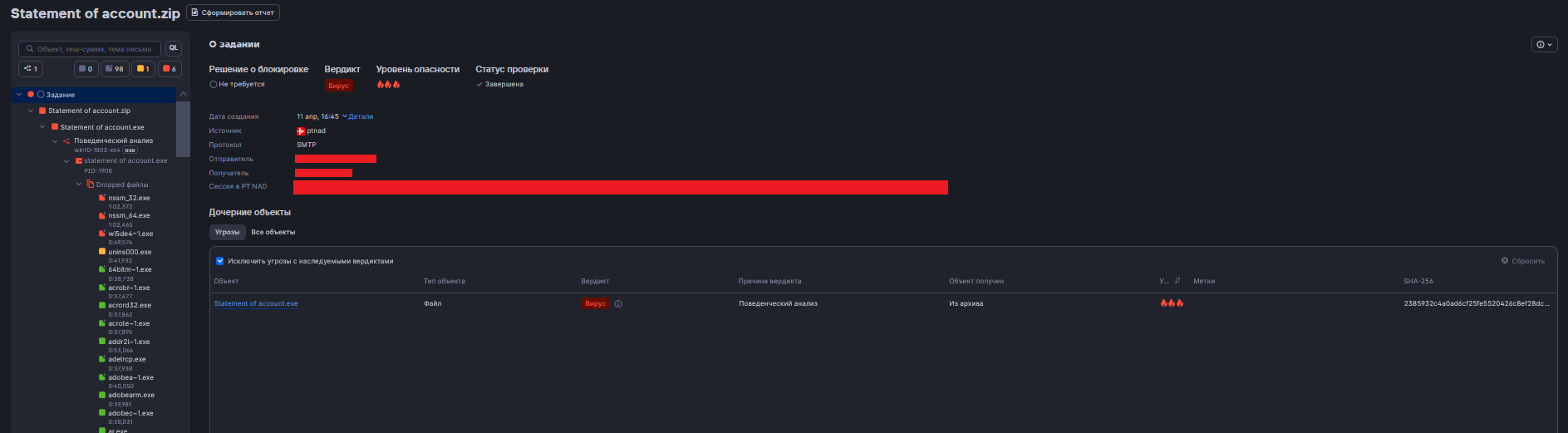
Task: Click the sort icon in danger level column
Action: coord(1177,281)
